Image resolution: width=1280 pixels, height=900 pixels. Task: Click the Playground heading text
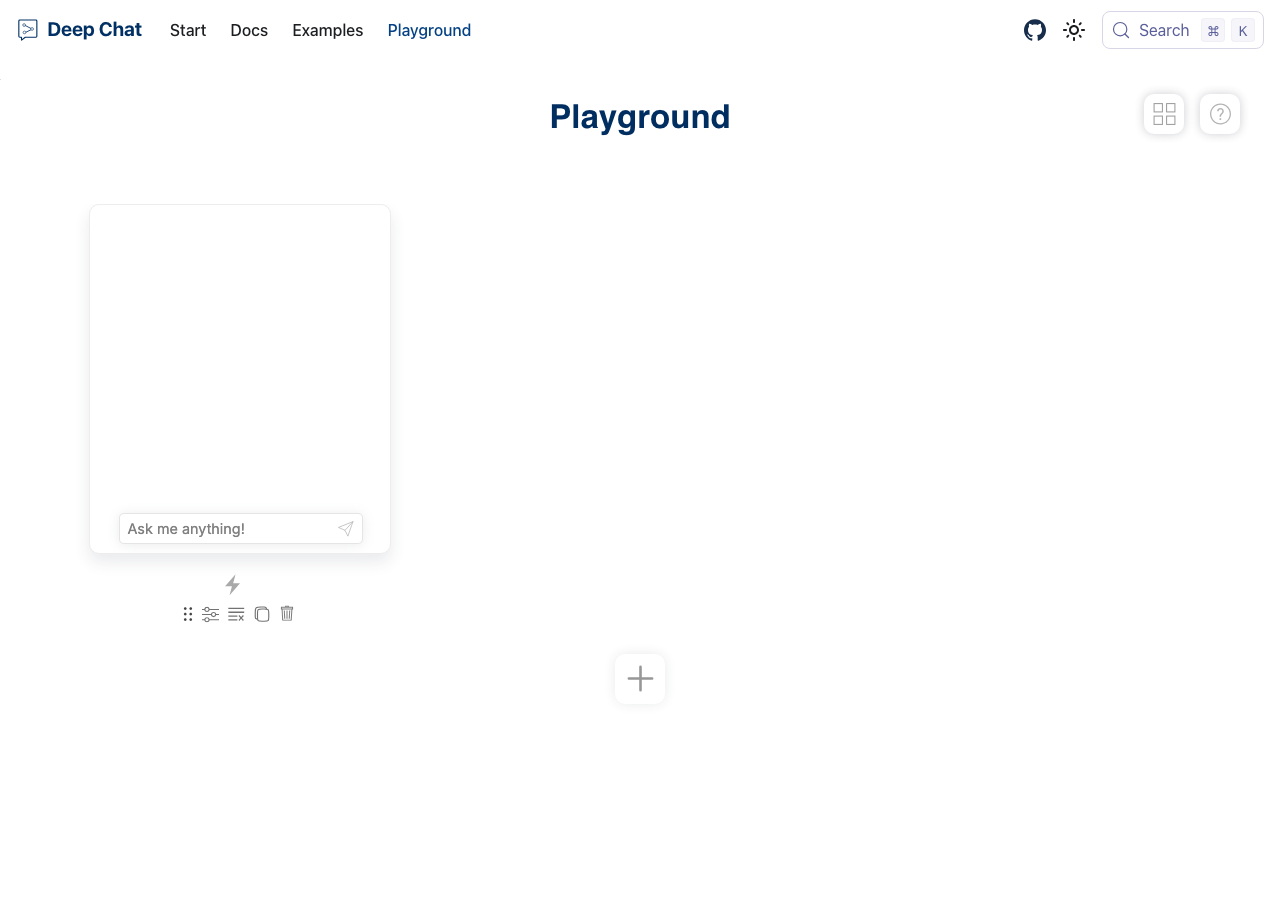pyautogui.click(x=640, y=117)
